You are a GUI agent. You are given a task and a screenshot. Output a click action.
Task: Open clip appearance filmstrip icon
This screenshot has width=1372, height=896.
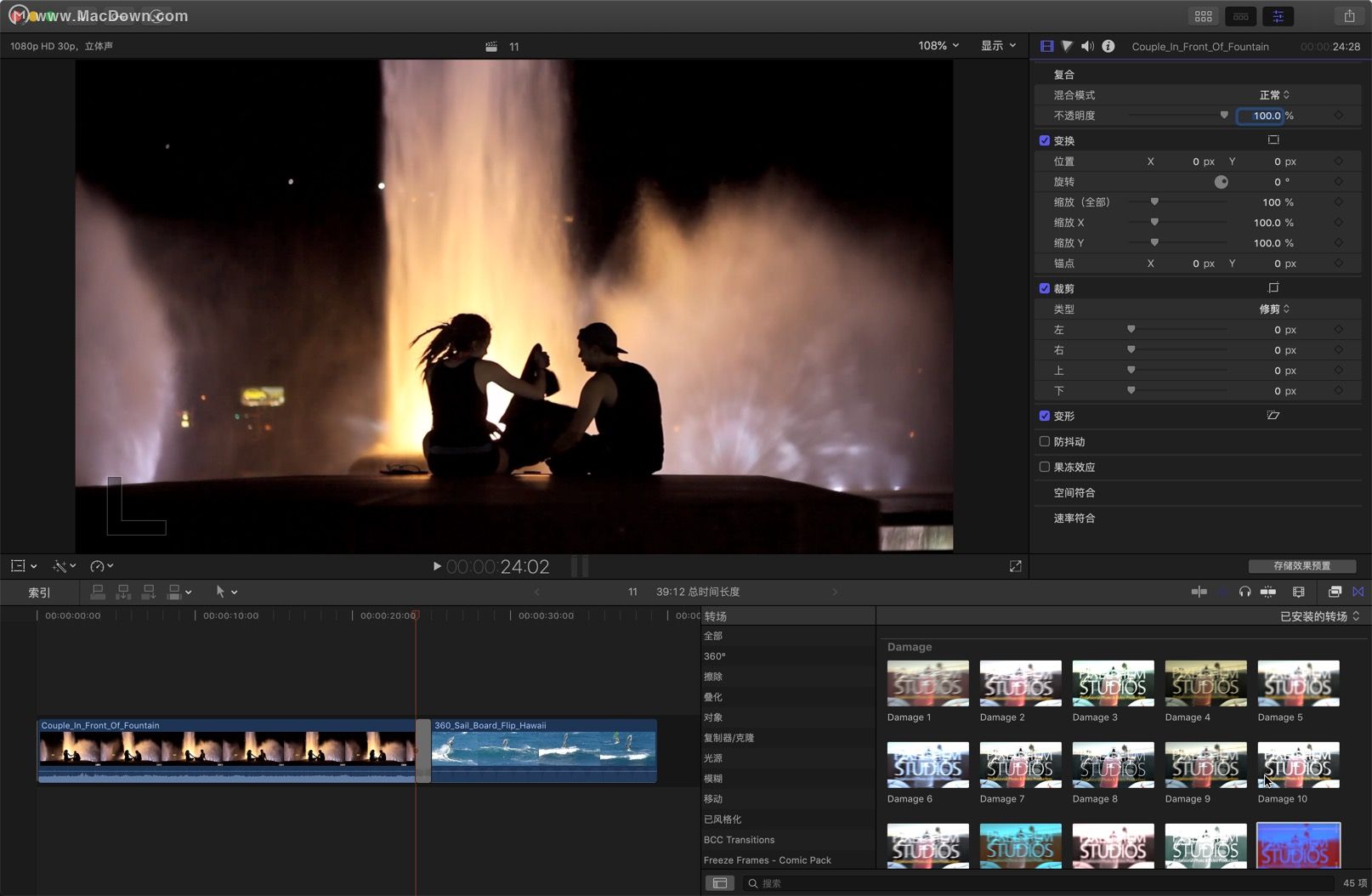(x=1298, y=592)
